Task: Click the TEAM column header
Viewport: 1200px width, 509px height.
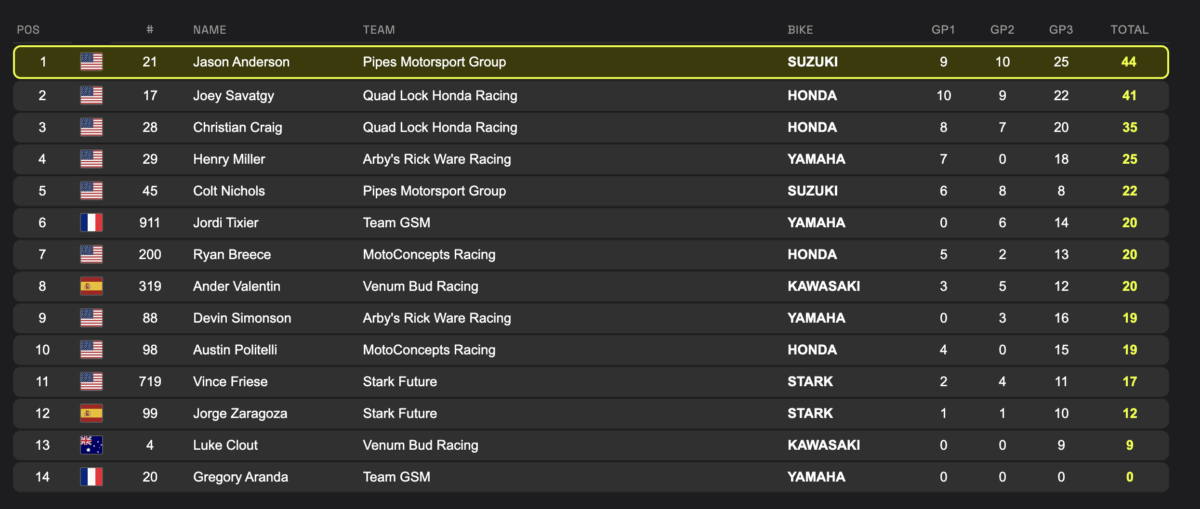Action: (x=379, y=30)
